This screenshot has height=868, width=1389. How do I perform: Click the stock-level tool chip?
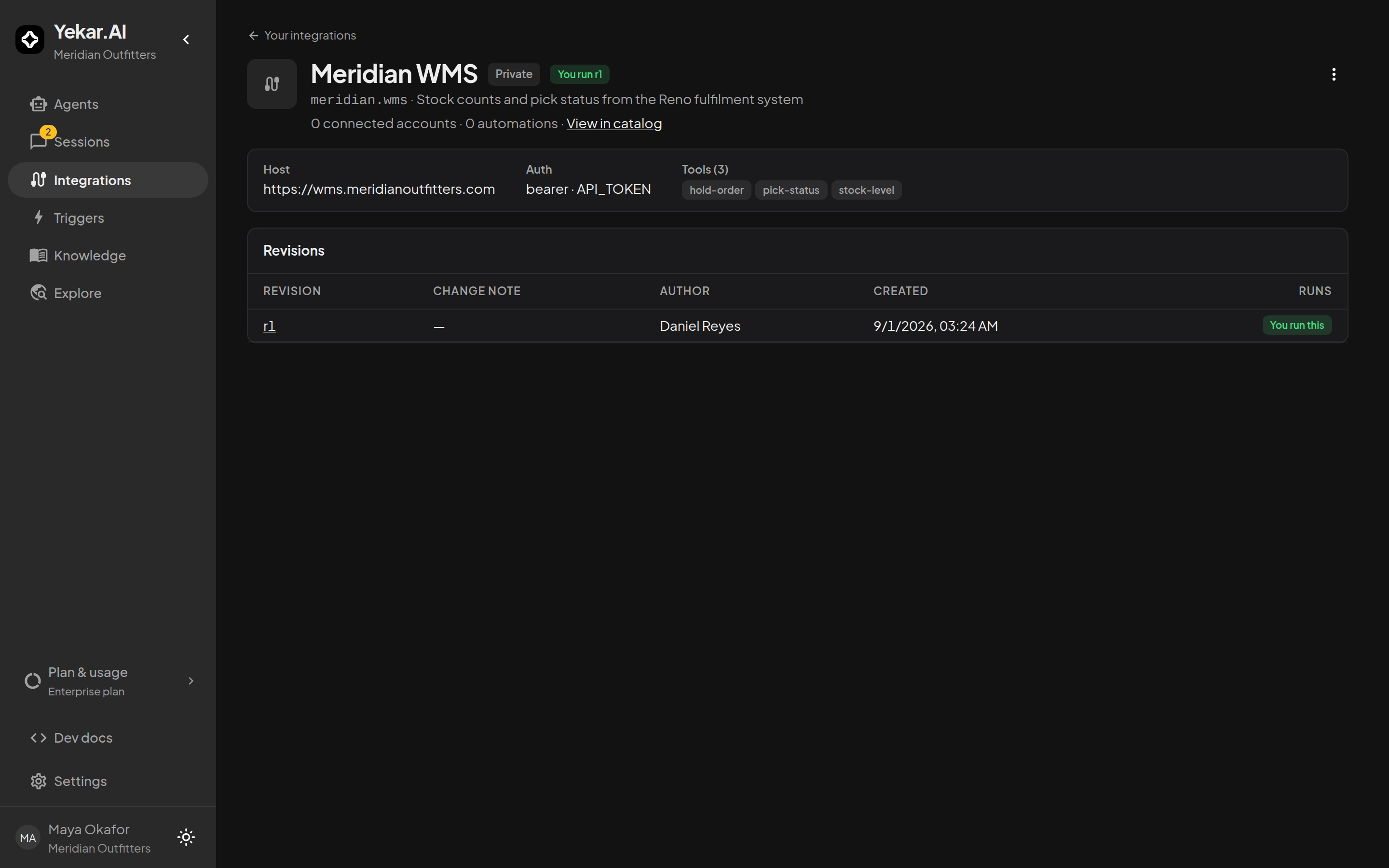coord(866,190)
